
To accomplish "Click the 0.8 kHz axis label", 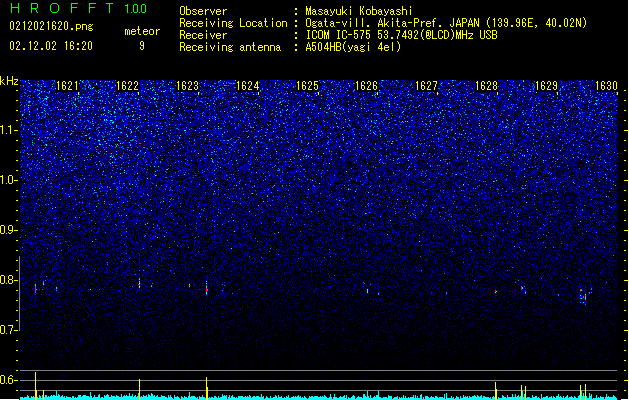I will point(9,280).
